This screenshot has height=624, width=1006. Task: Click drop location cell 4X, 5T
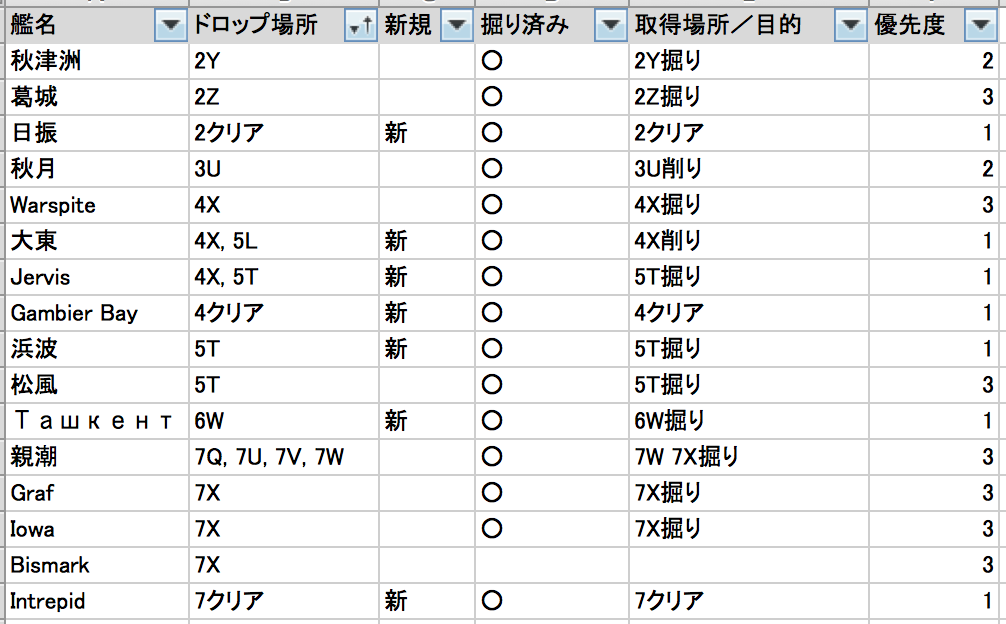[x=284, y=277]
